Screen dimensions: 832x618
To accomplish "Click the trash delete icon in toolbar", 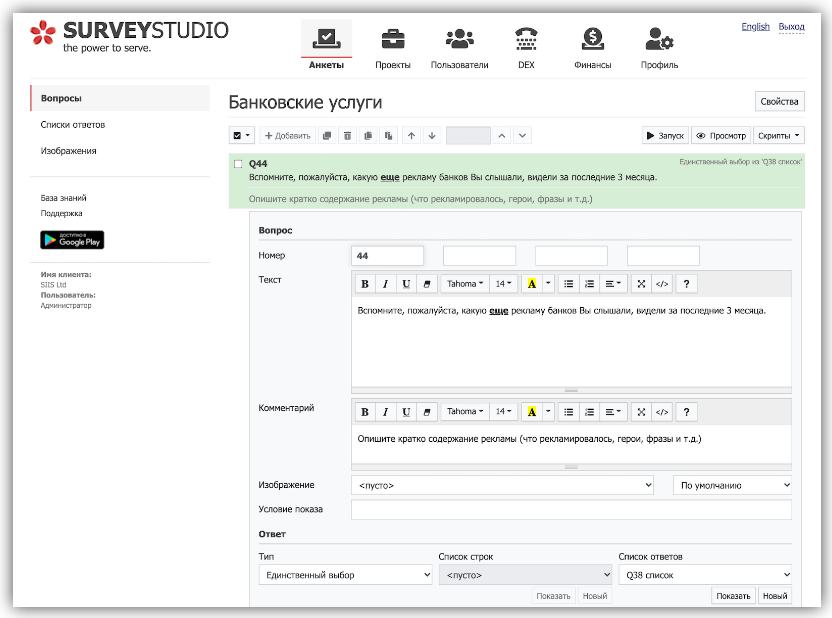I will [347, 136].
